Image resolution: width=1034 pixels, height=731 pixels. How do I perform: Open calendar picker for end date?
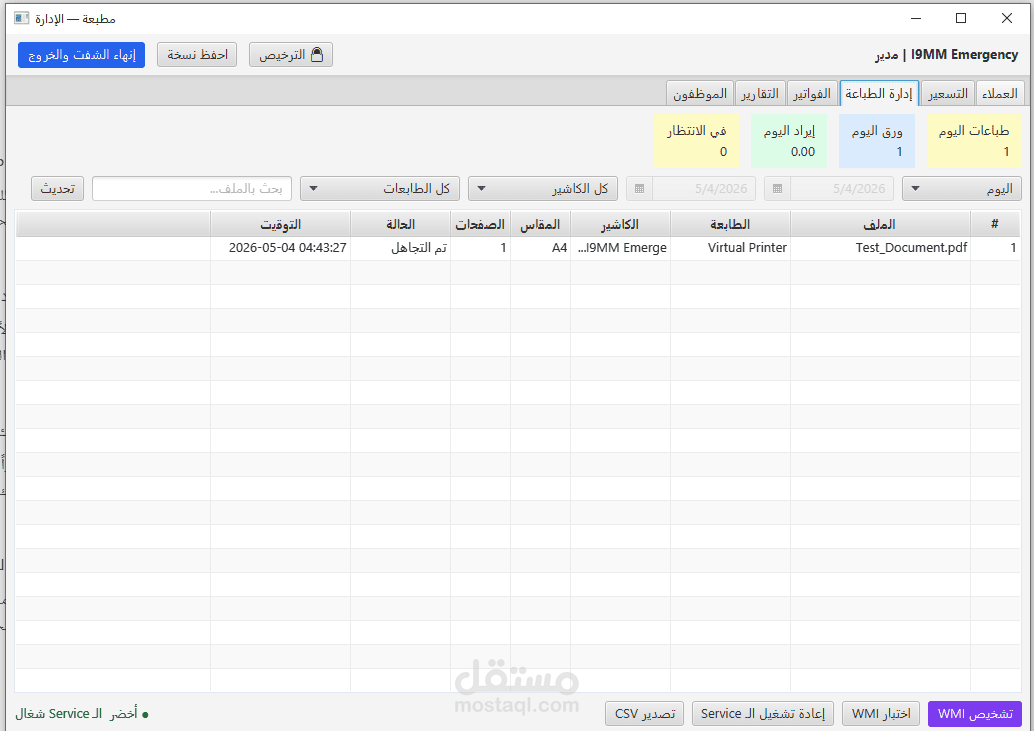click(639, 189)
